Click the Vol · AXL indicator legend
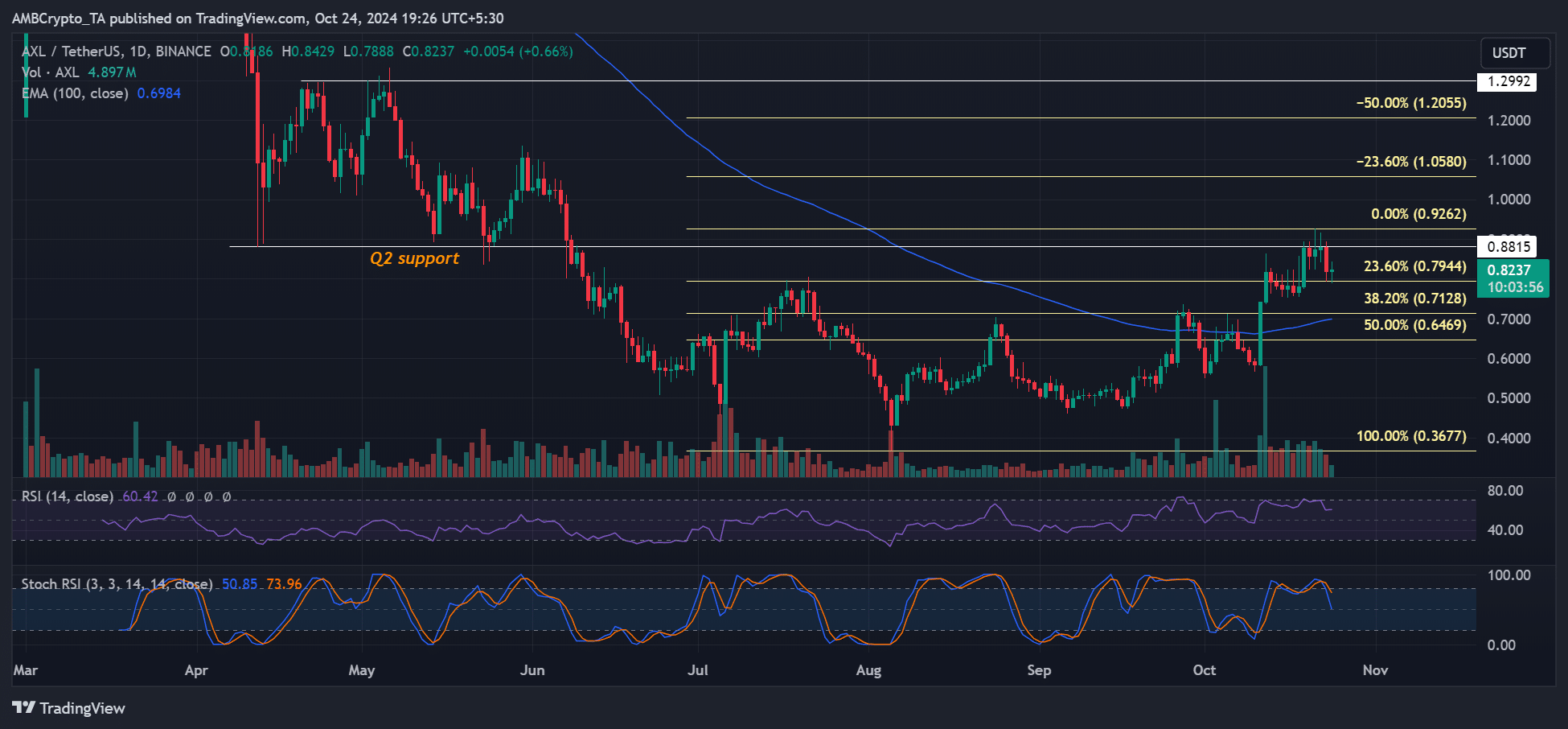 tap(51, 72)
